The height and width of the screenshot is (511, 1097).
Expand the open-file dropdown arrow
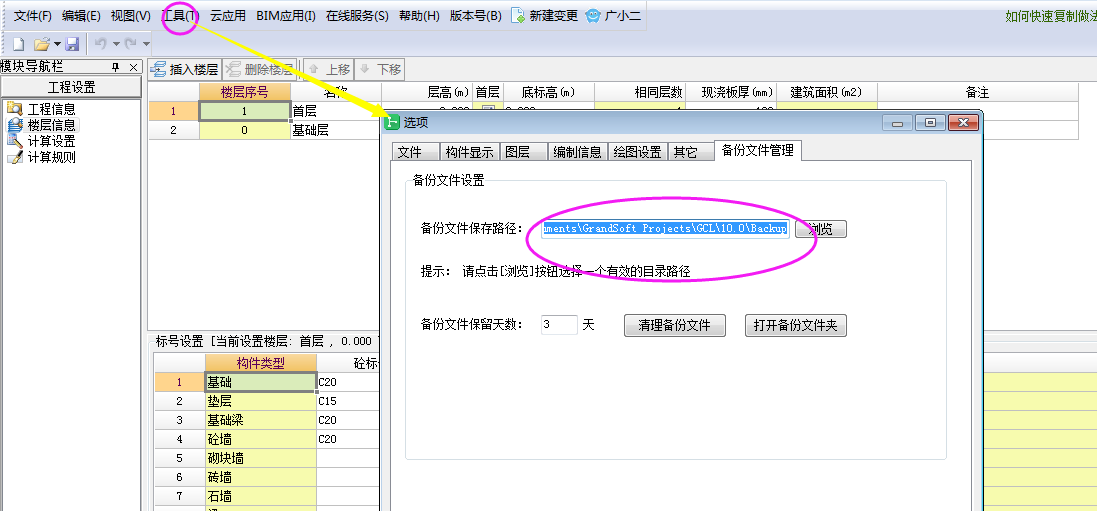[x=57, y=44]
